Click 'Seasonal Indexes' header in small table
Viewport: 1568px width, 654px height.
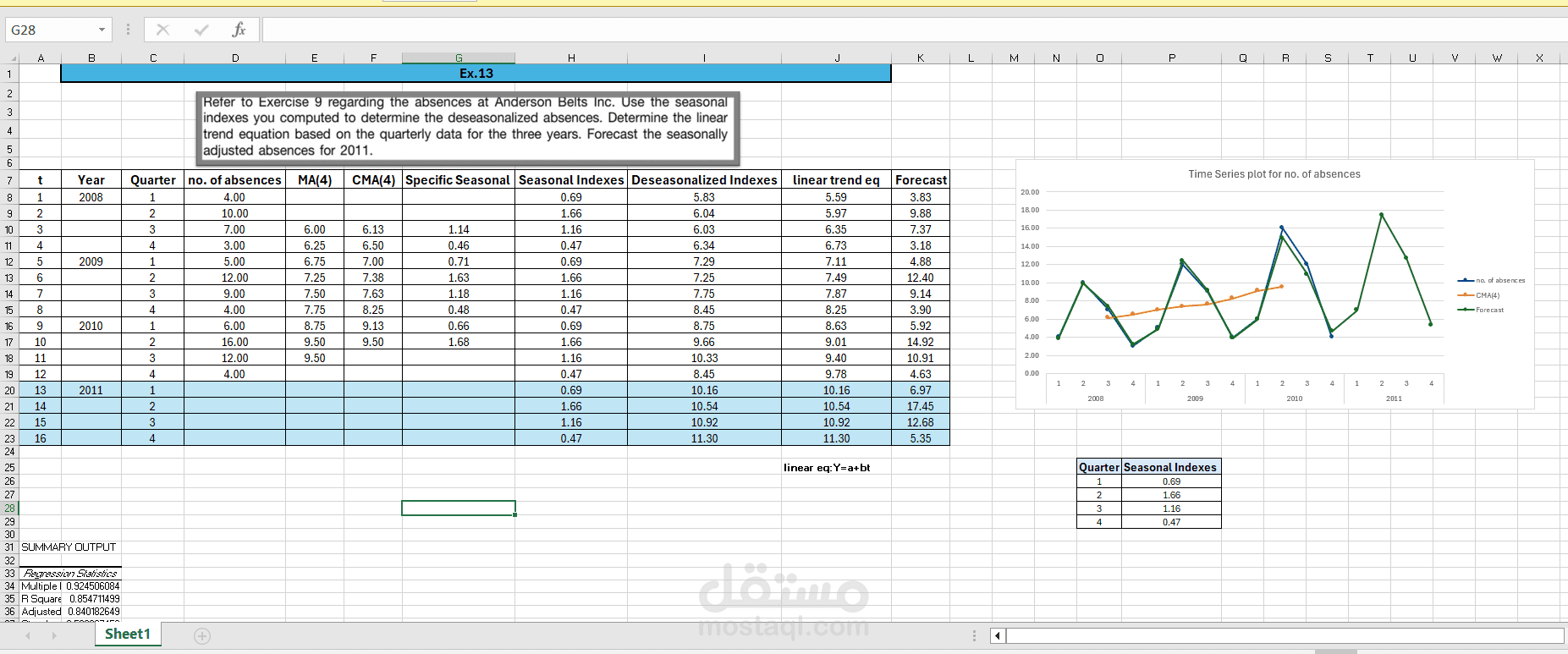1170,467
